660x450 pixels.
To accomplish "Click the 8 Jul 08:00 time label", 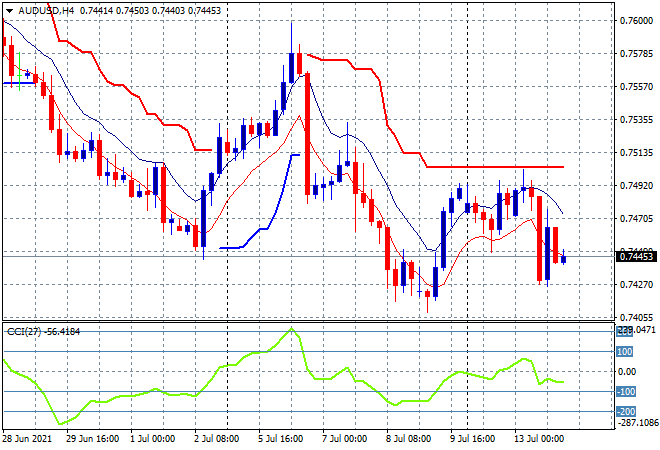I will 407,439.
